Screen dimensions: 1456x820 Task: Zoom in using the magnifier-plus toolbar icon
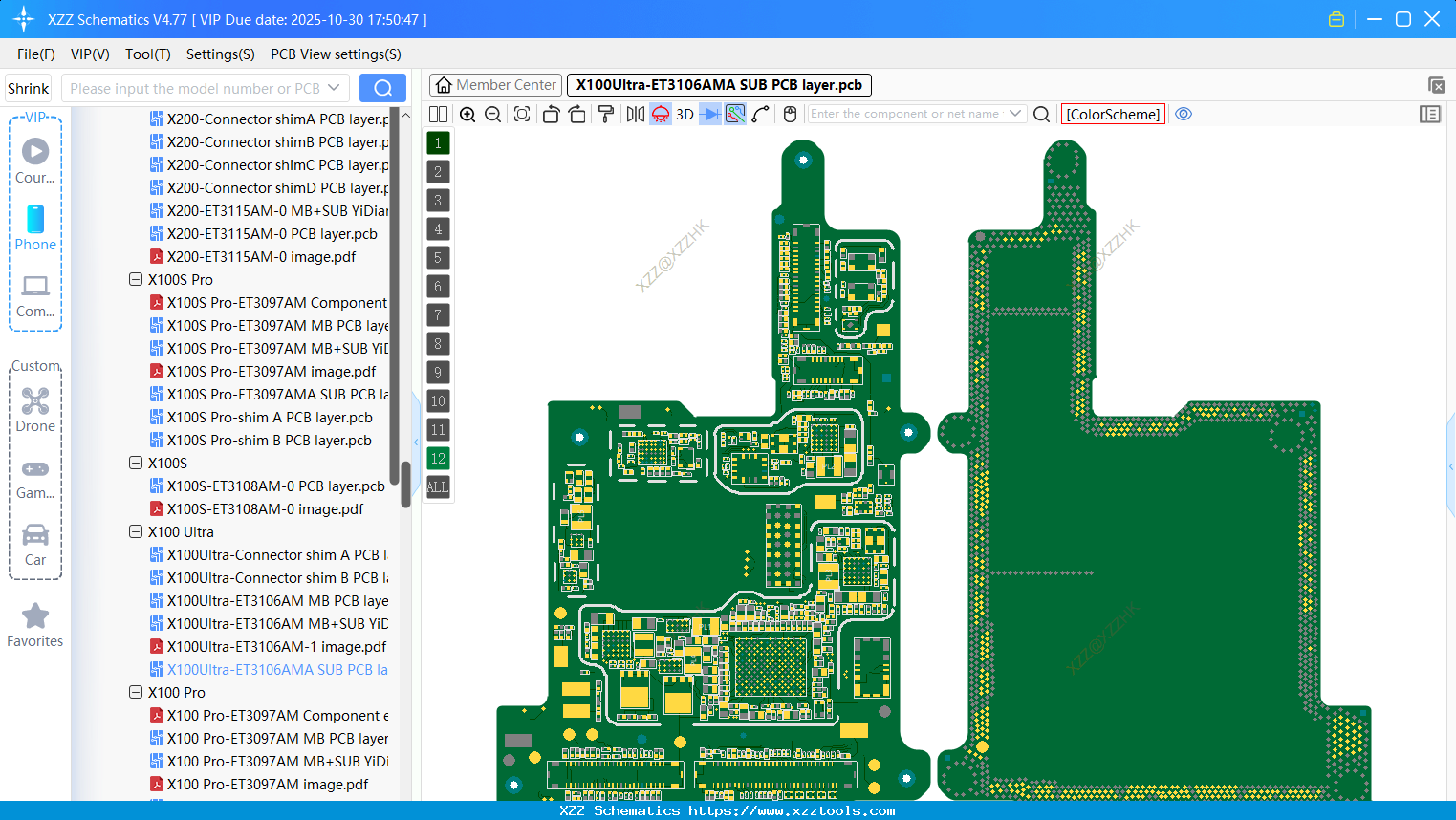[467, 114]
